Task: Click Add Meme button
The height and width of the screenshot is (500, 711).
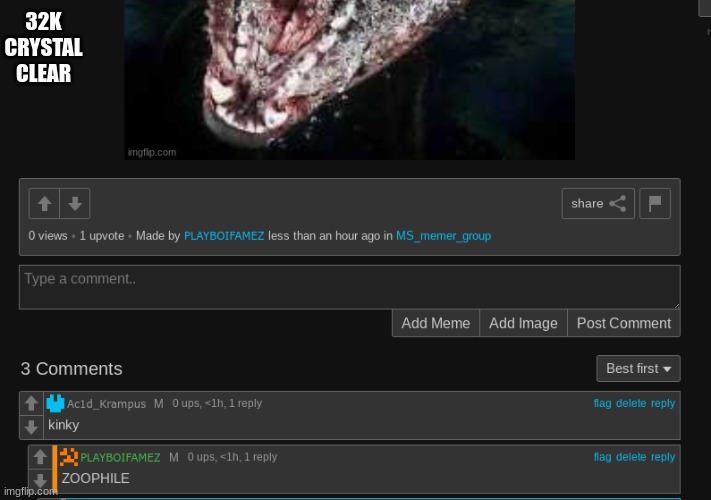Action: [435, 323]
